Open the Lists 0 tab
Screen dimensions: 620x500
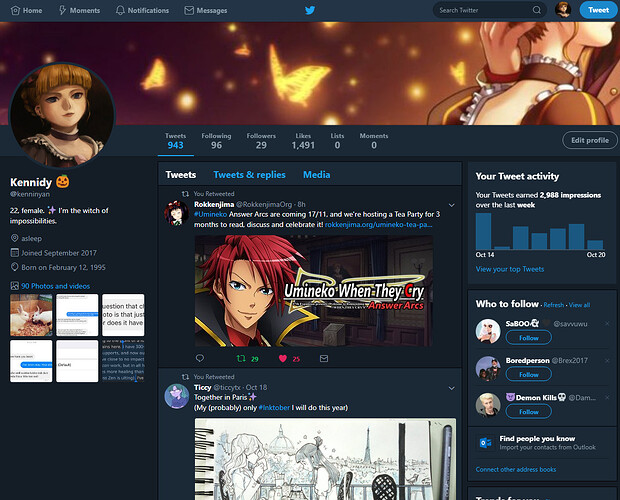tap(337, 141)
